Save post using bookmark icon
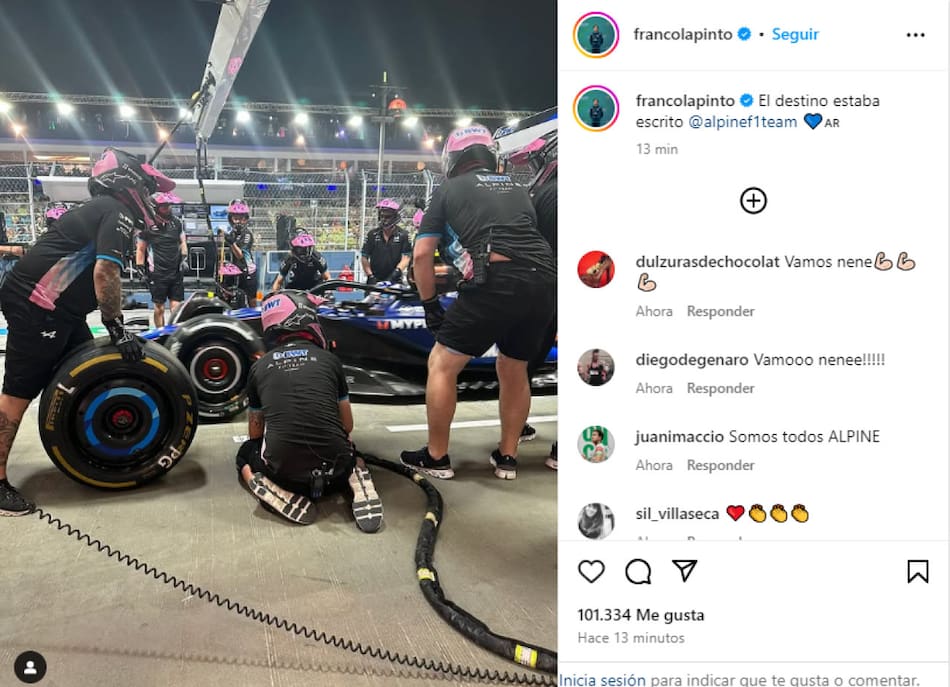950x687 pixels. [x=917, y=571]
